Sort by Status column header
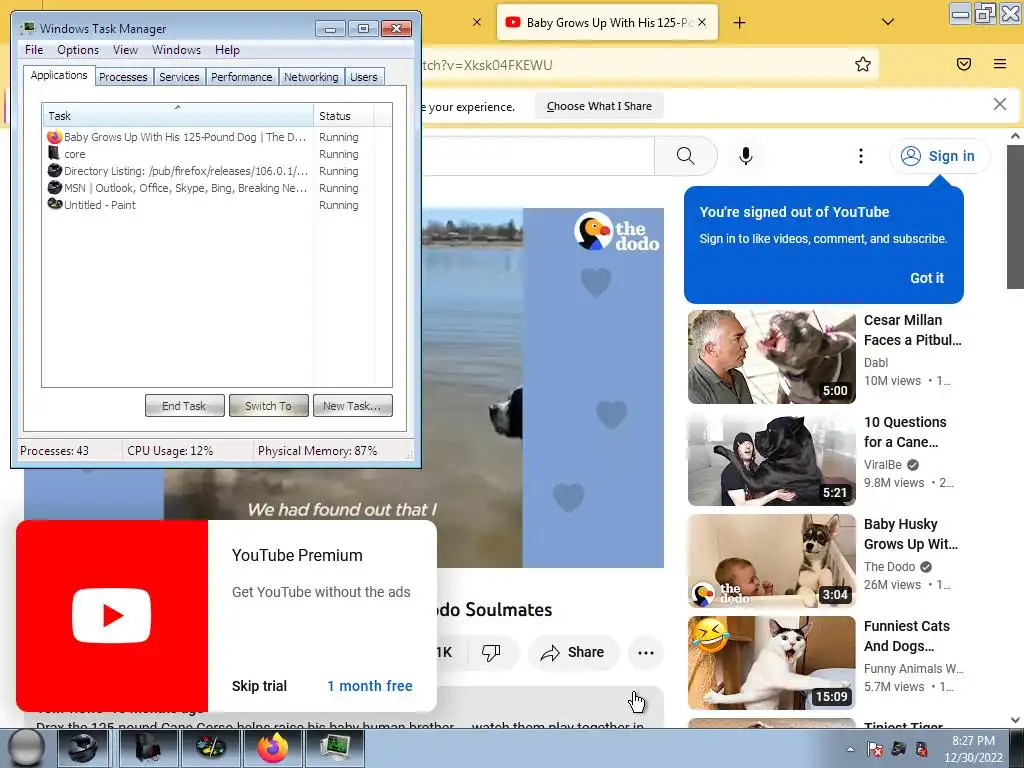Screen dimensions: 1024x768 coord(344,116)
